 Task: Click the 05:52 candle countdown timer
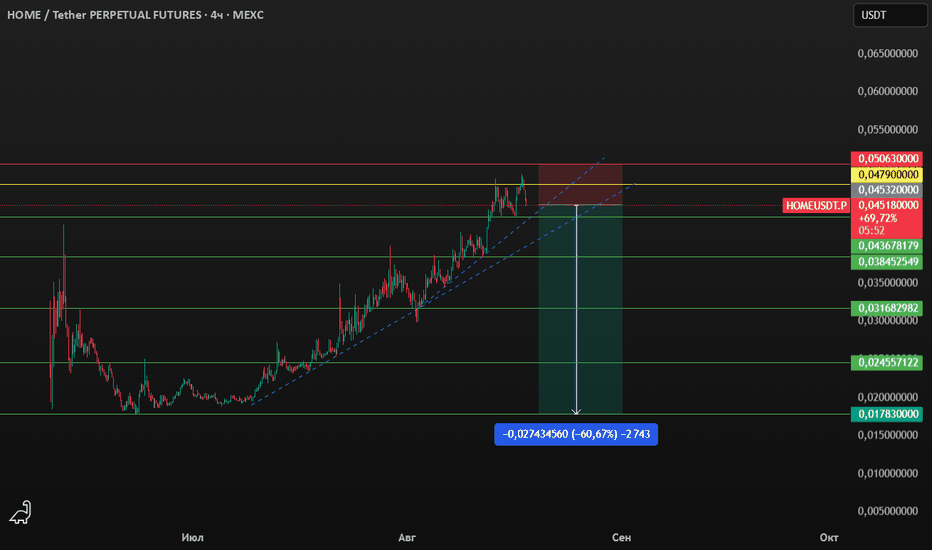tap(871, 231)
